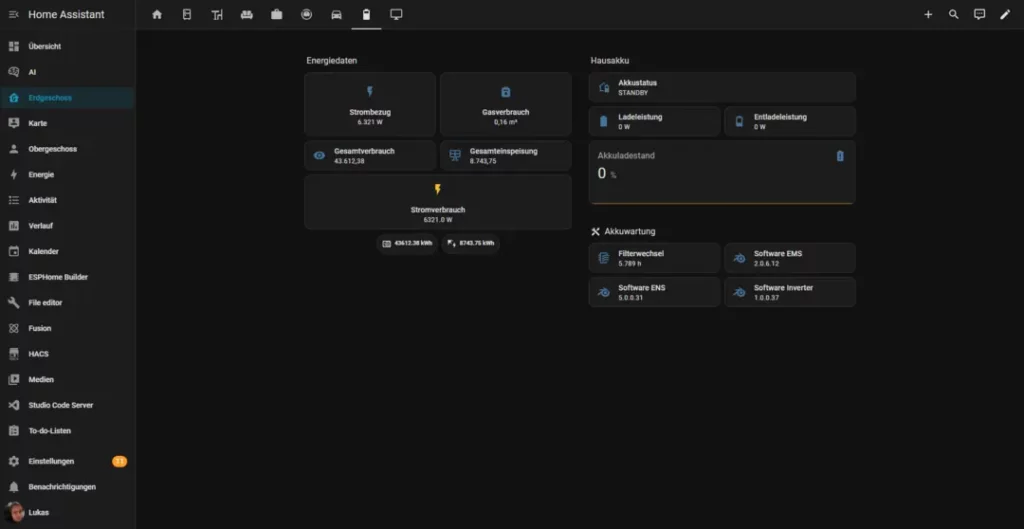Click the ESPHome Builder icon

click(14, 277)
